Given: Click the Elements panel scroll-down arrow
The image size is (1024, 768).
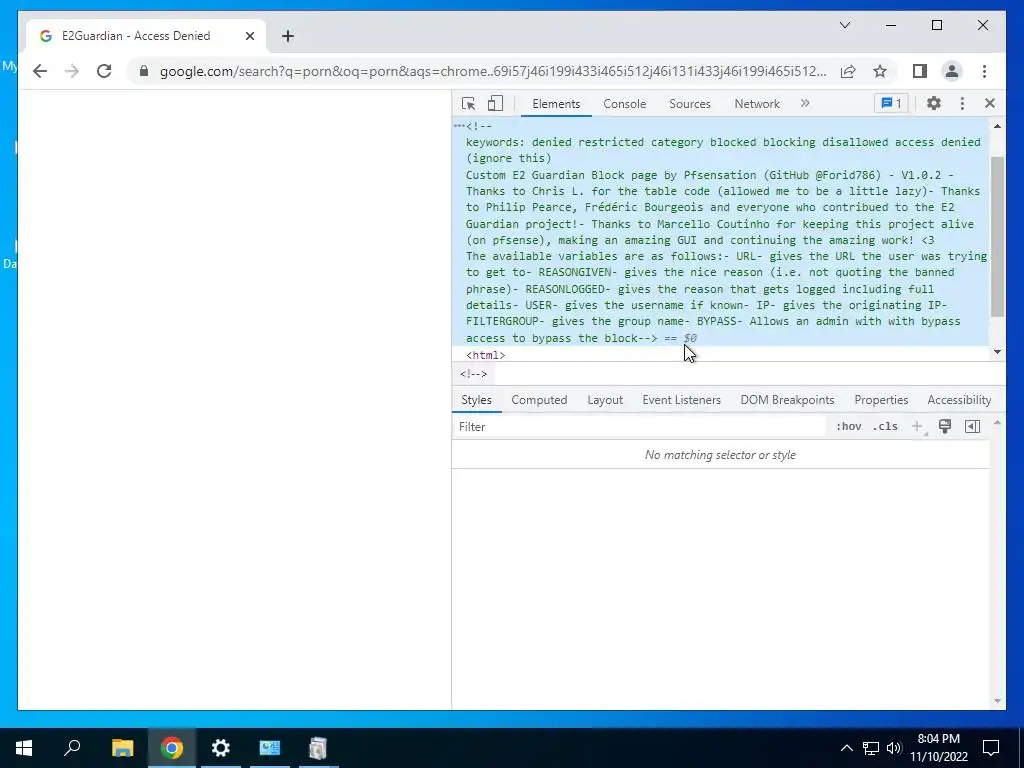Looking at the screenshot, I should [997, 352].
